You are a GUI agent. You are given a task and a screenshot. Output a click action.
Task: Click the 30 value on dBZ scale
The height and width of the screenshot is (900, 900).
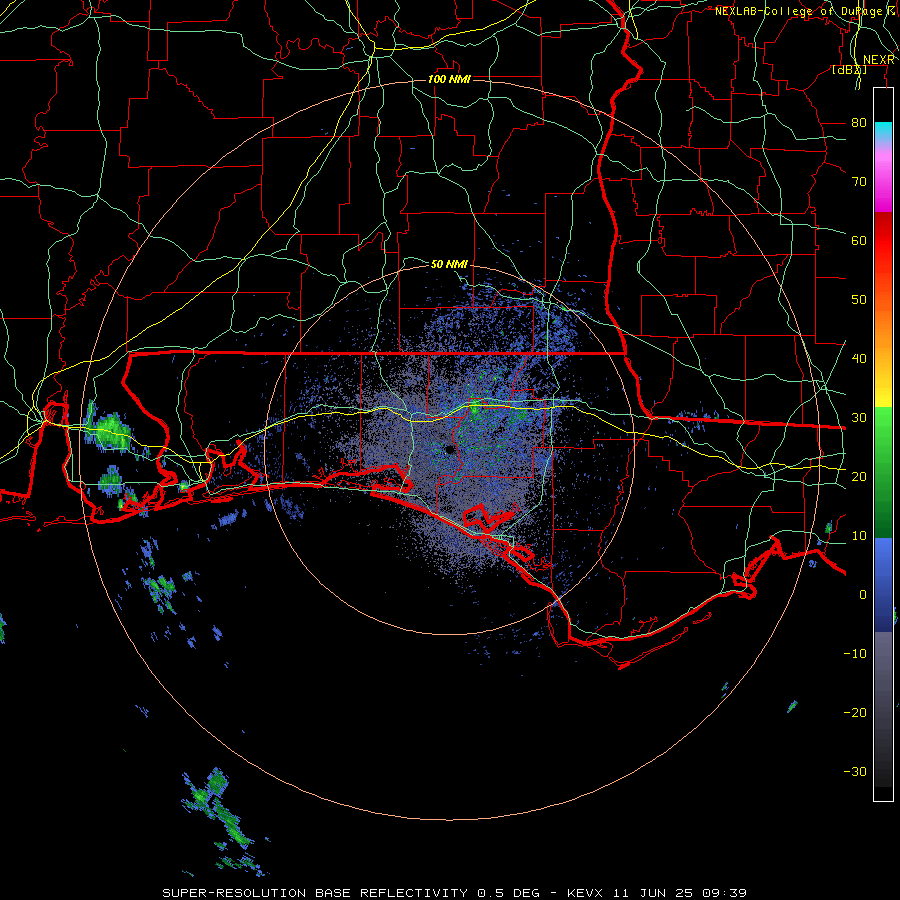(859, 418)
